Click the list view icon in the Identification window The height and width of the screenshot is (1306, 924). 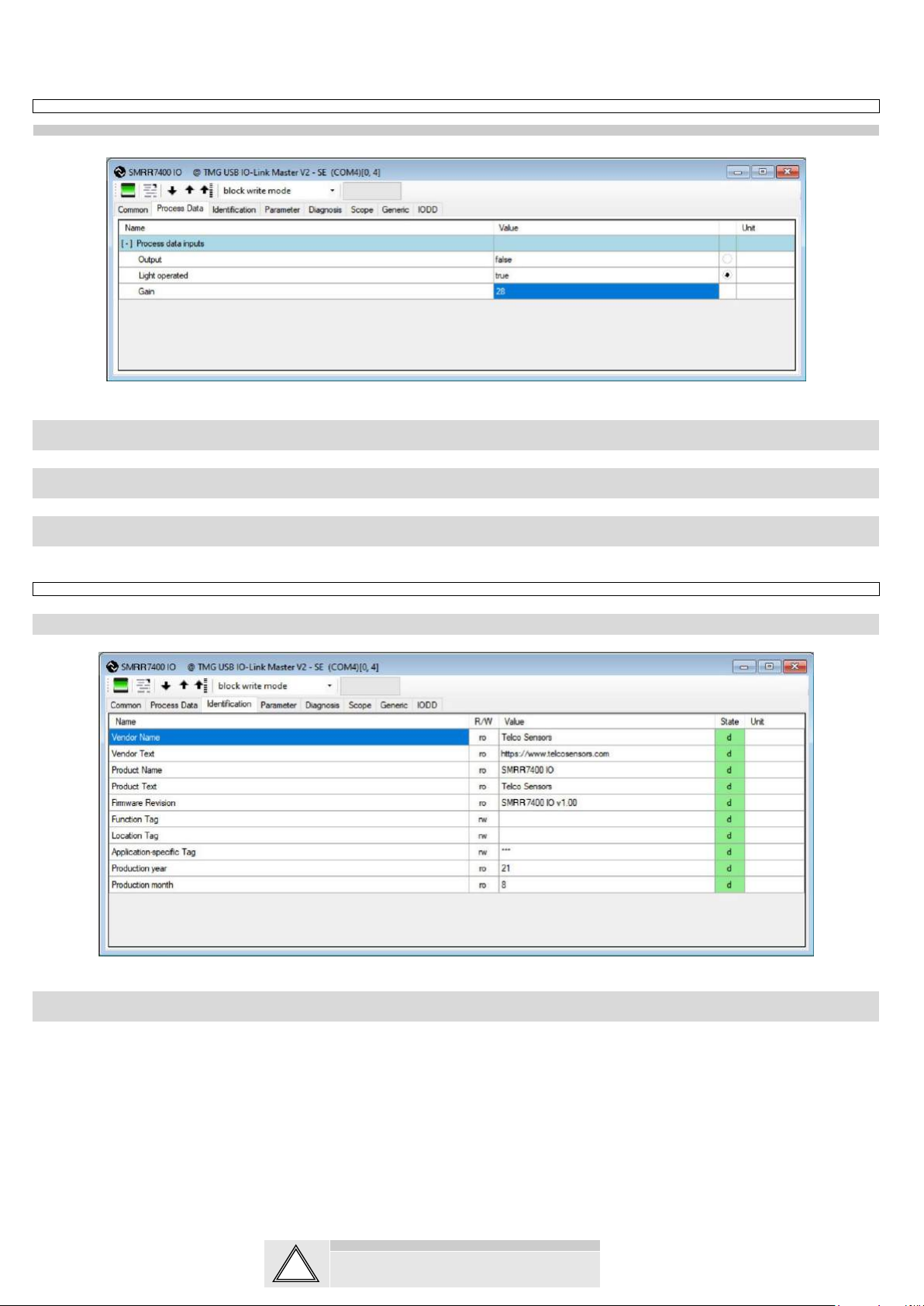(143, 686)
